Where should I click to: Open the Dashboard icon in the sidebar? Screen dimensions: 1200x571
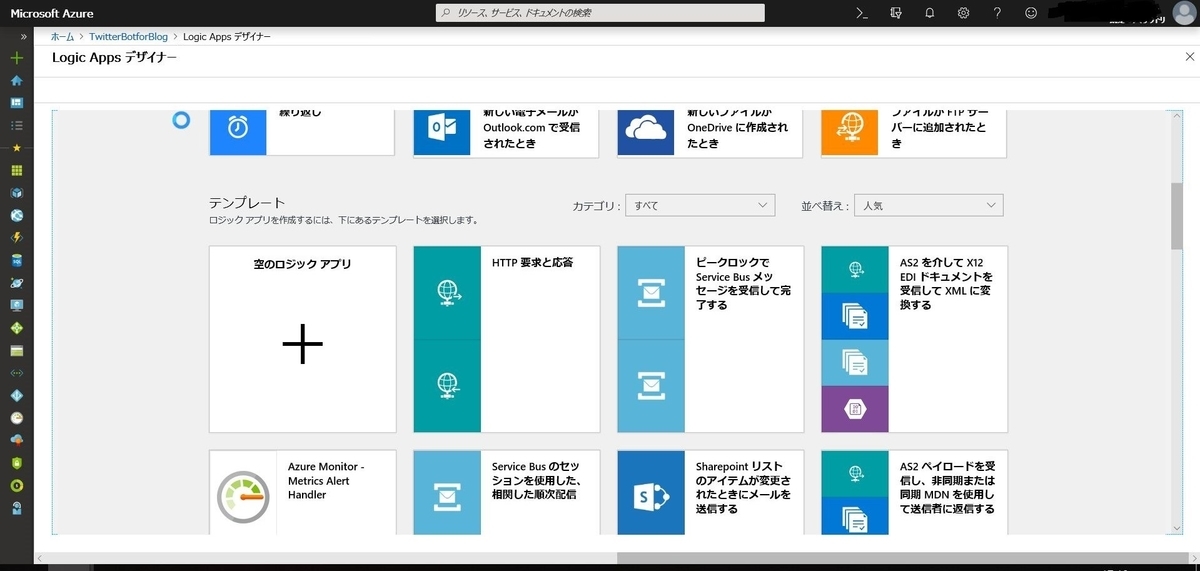pyautogui.click(x=16, y=103)
